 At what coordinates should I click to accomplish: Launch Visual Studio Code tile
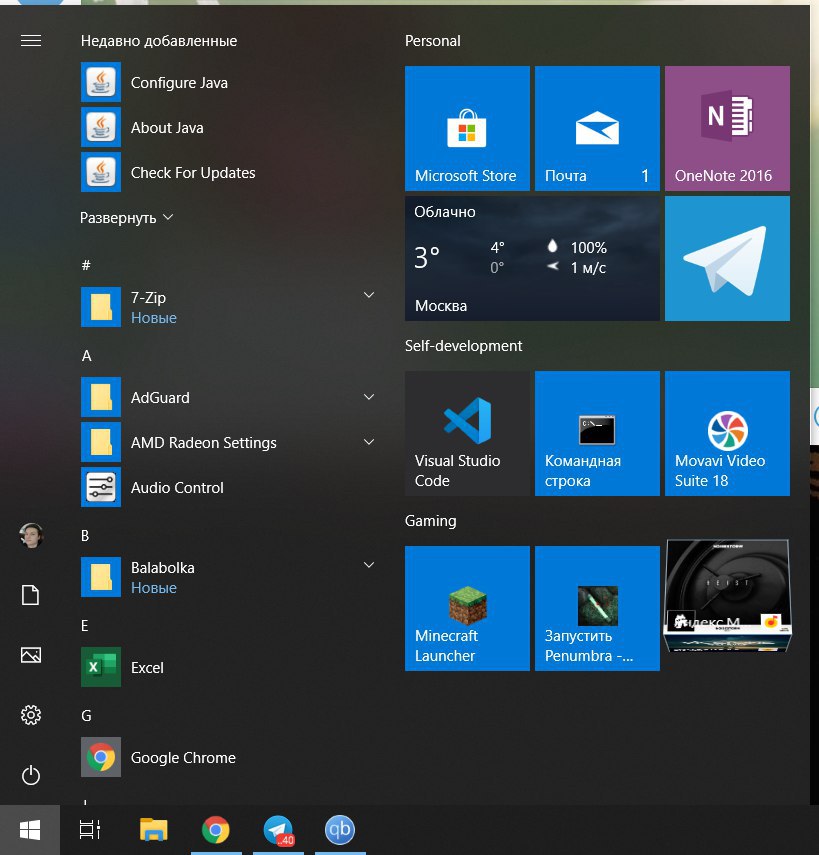point(467,433)
